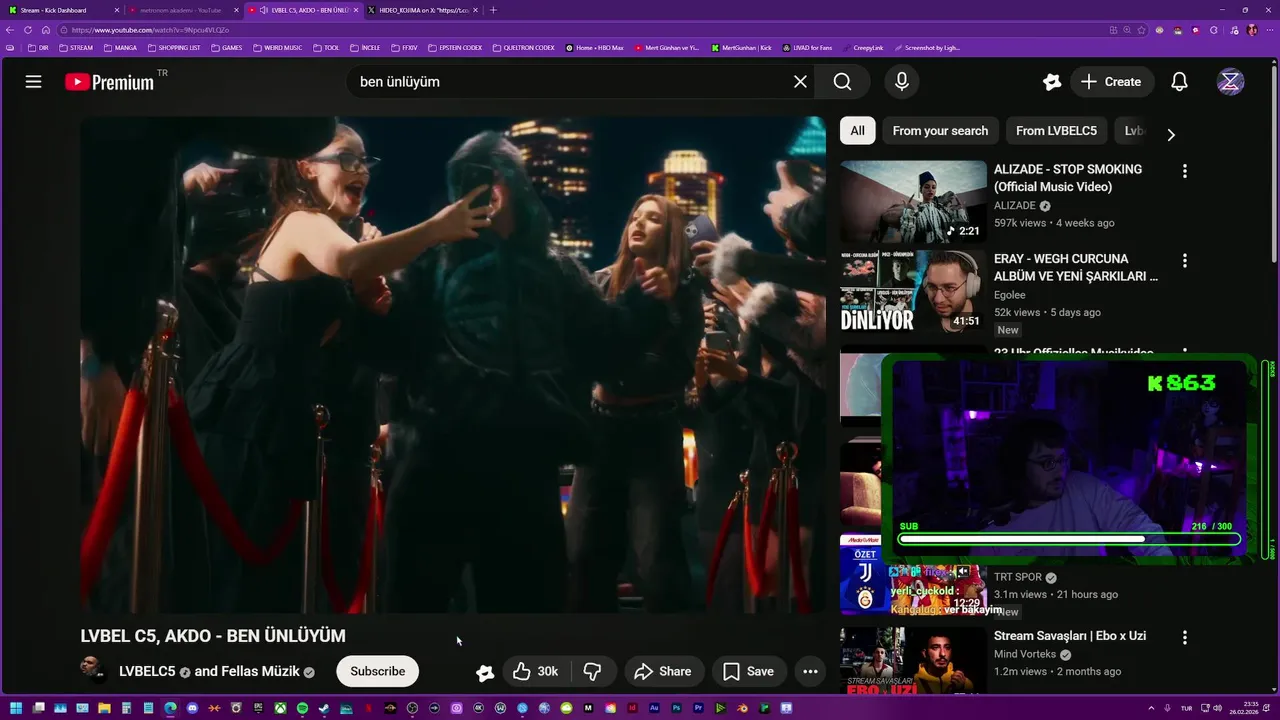Open the notifications bell
Viewport: 1280px width, 720px height.
tap(1180, 82)
